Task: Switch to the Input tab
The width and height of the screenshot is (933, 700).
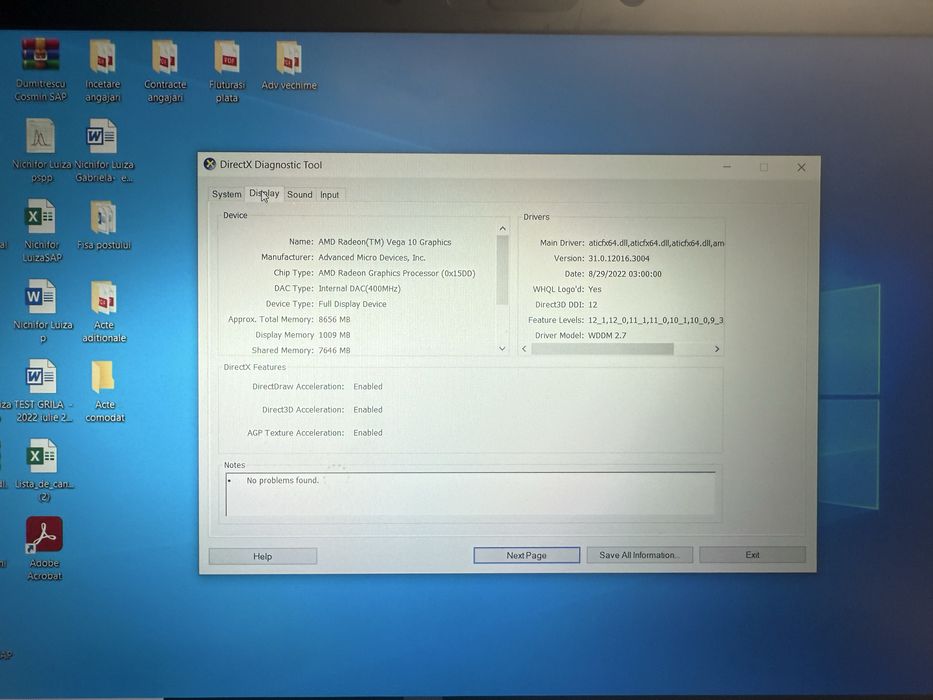Action: click(x=330, y=195)
